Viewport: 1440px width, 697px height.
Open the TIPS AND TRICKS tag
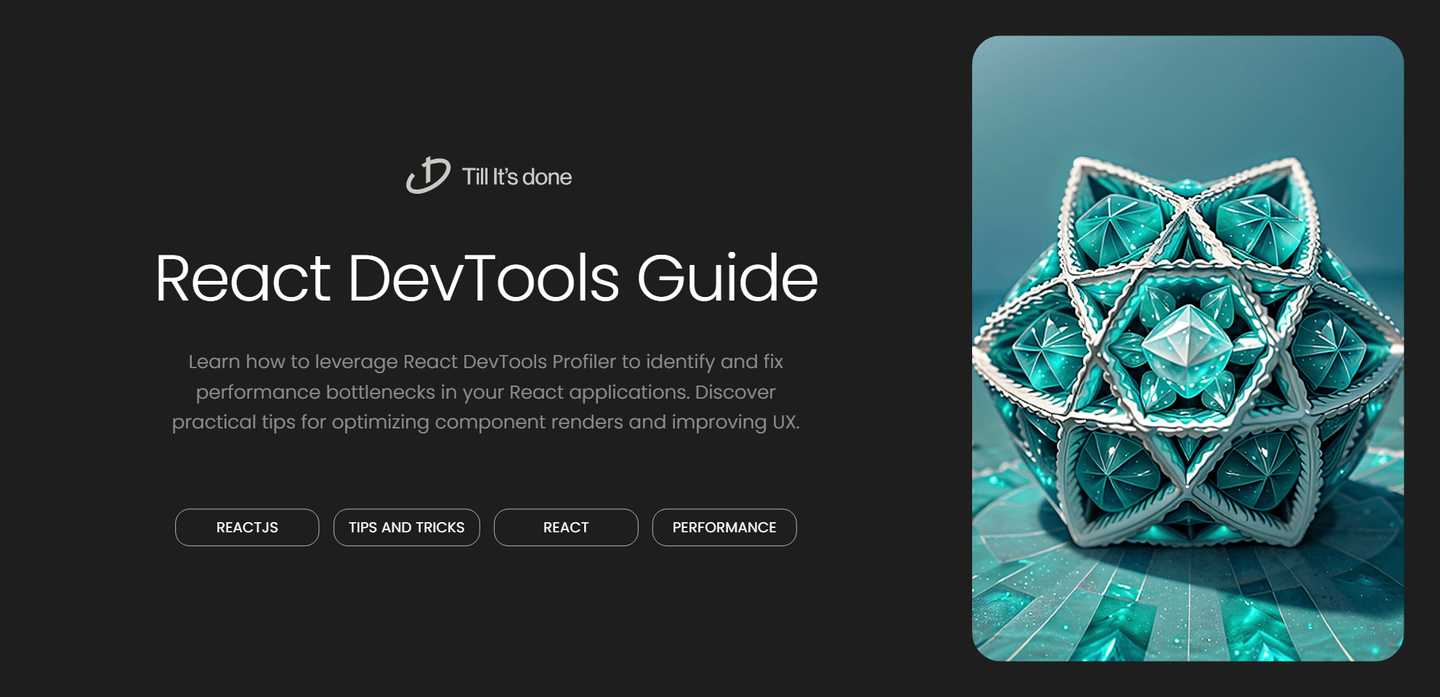pyautogui.click(x=406, y=527)
